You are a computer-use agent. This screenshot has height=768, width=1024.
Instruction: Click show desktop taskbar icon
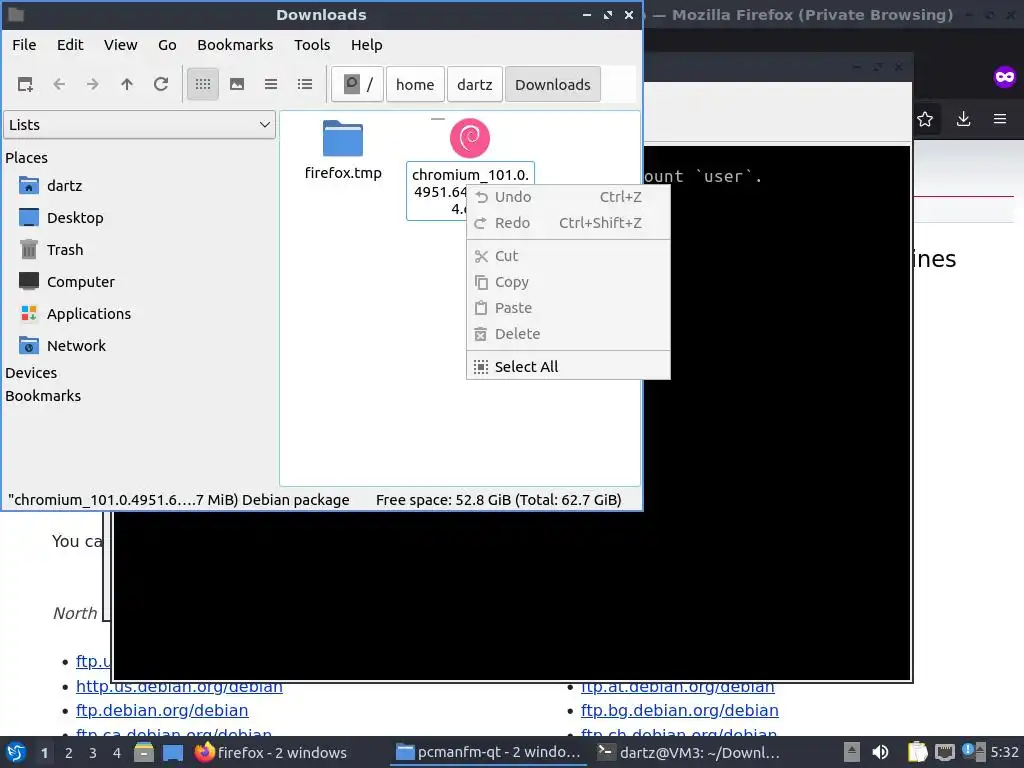(173, 753)
